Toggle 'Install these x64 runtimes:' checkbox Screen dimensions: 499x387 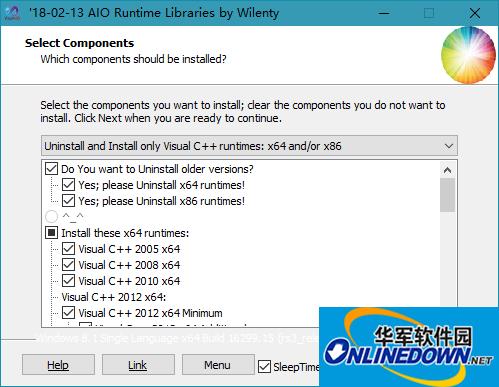51,233
